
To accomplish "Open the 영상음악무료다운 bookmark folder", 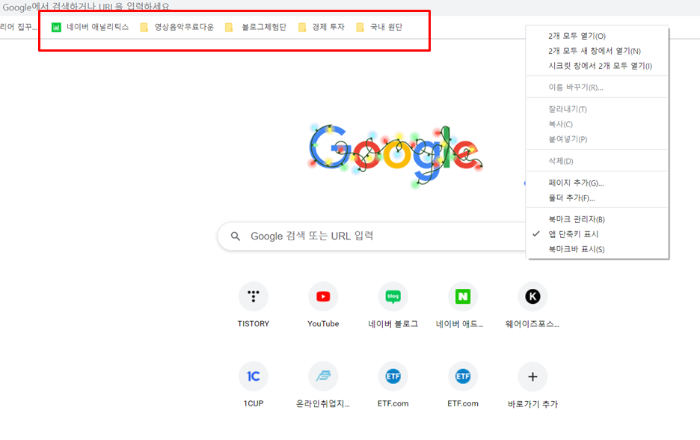I will (x=177, y=28).
